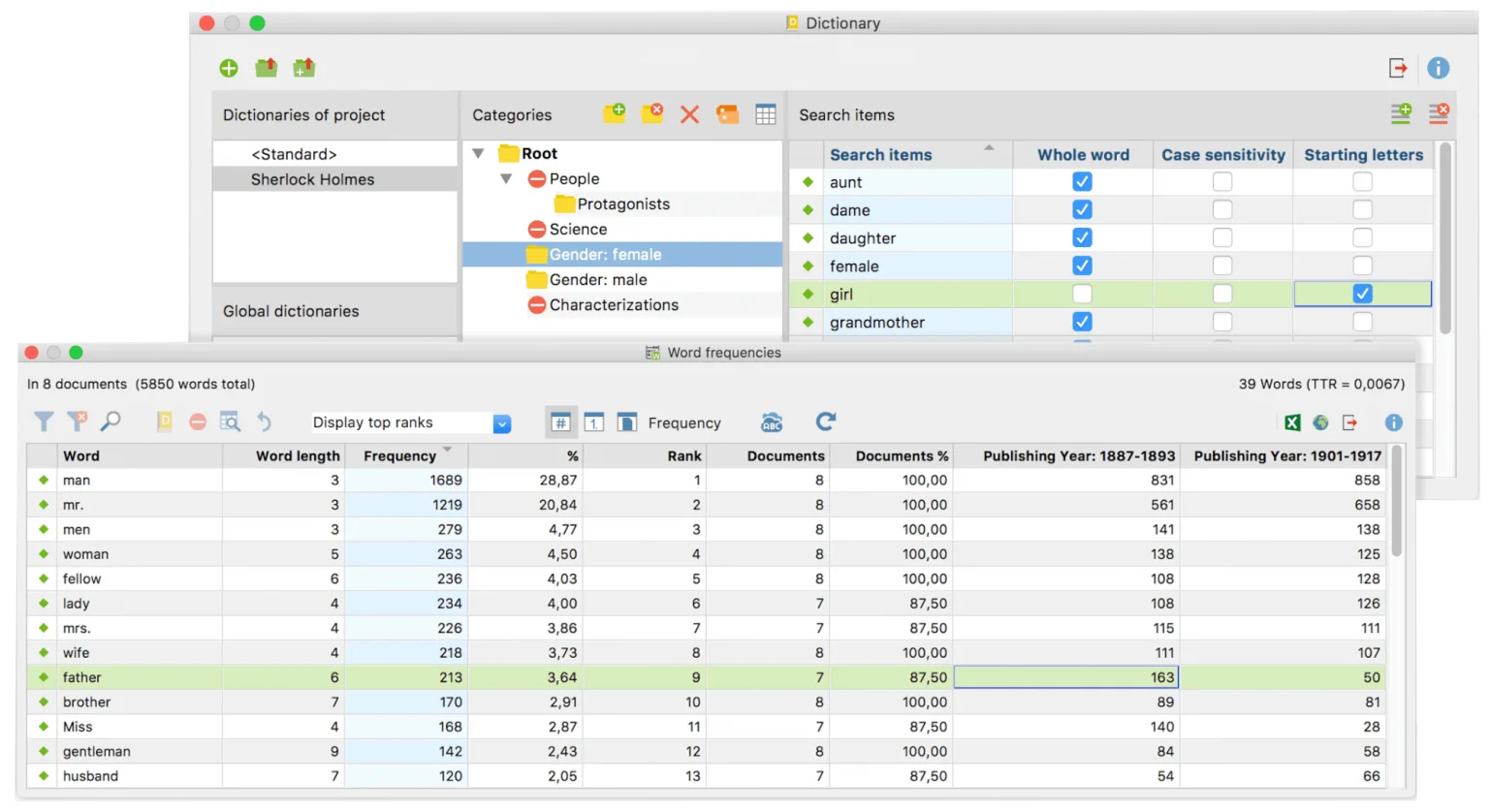The image size is (1489, 812).
Task: Enable Case sensitivity for aunt
Action: tap(1222, 181)
